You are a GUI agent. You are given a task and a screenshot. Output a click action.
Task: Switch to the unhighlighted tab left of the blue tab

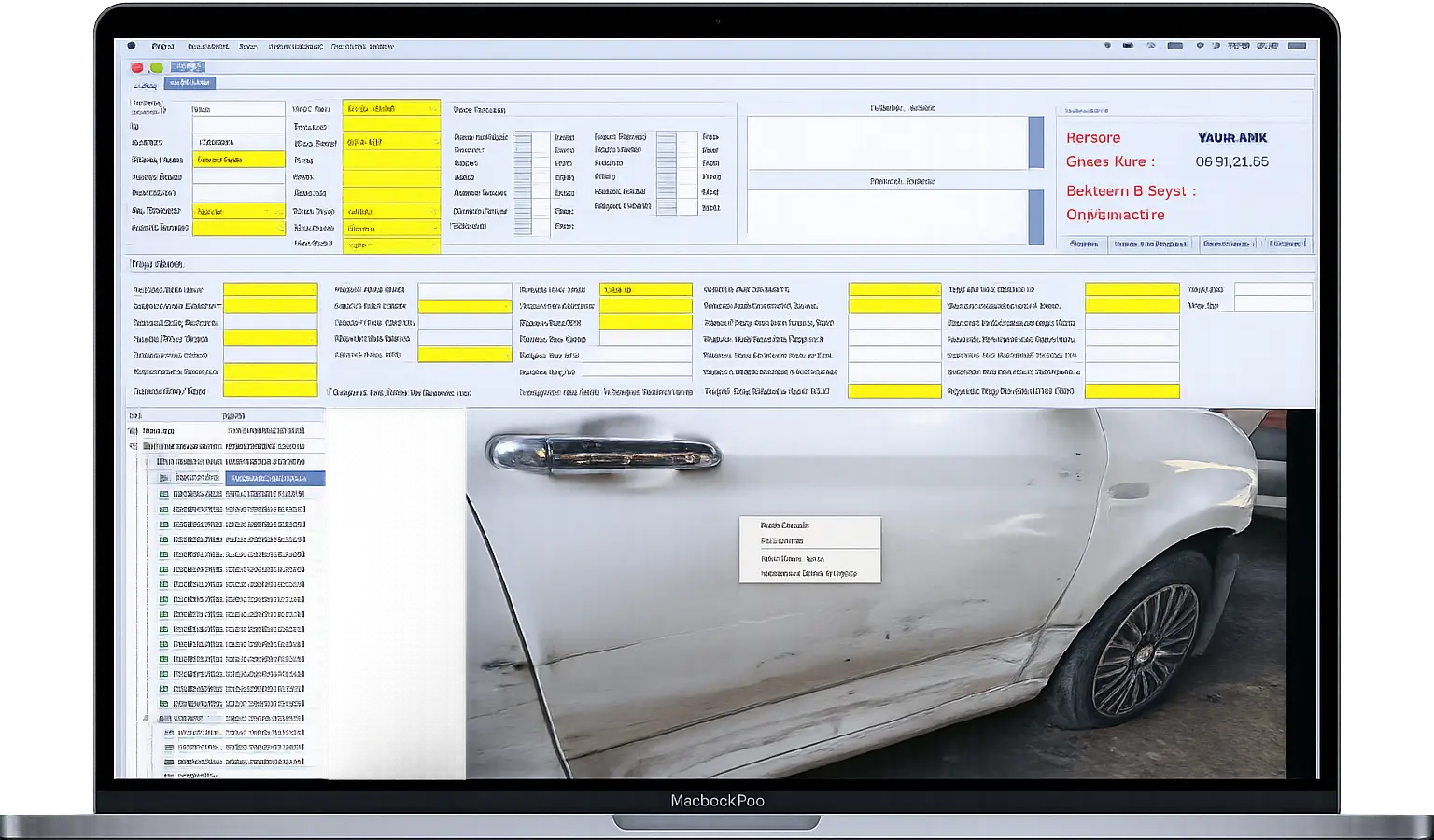click(145, 84)
